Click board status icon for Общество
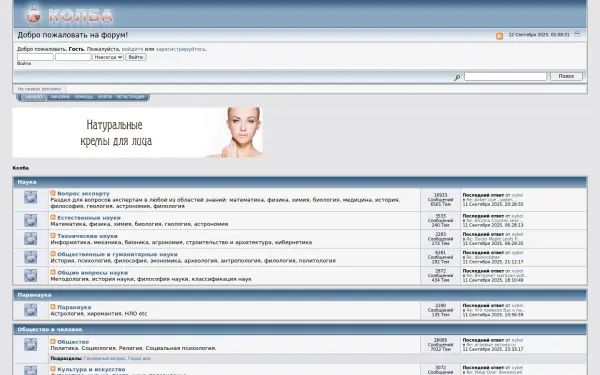The width and height of the screenshot is (600, 375). (31, 344)
